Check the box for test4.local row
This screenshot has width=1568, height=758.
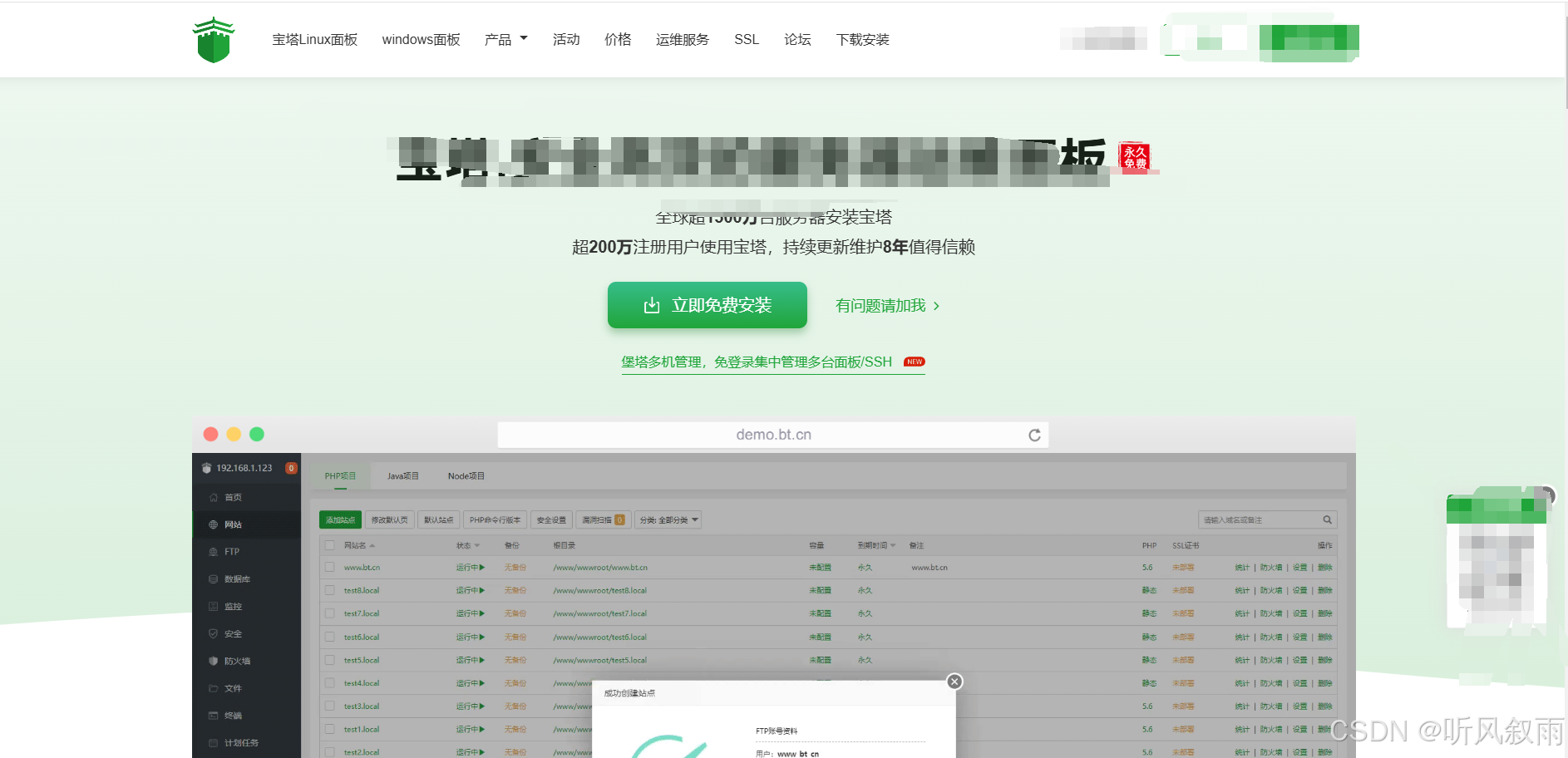click(x=330, y=683)
